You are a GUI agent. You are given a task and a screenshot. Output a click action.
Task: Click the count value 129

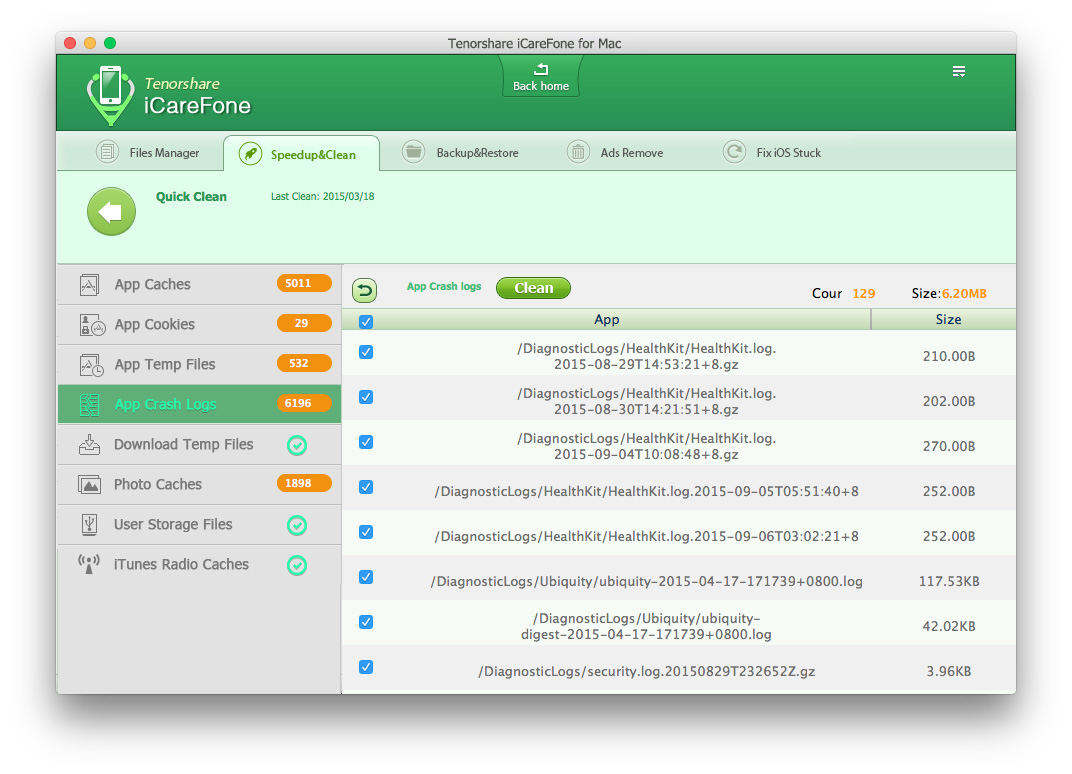(x=863, y=293)
